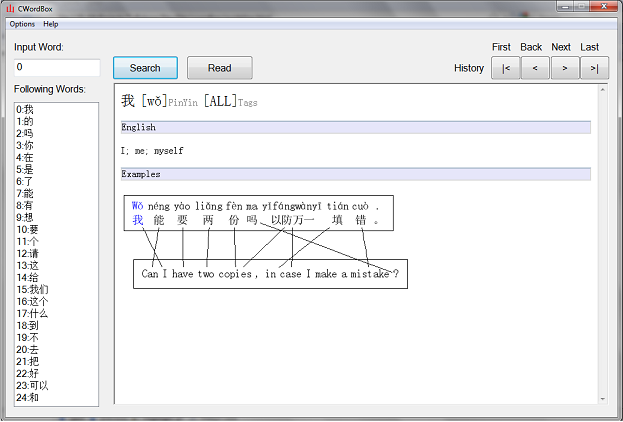Image resolution: width=623 pixels, height=422 pixels.
Task: Jump to last history entry
Action: 594,68
